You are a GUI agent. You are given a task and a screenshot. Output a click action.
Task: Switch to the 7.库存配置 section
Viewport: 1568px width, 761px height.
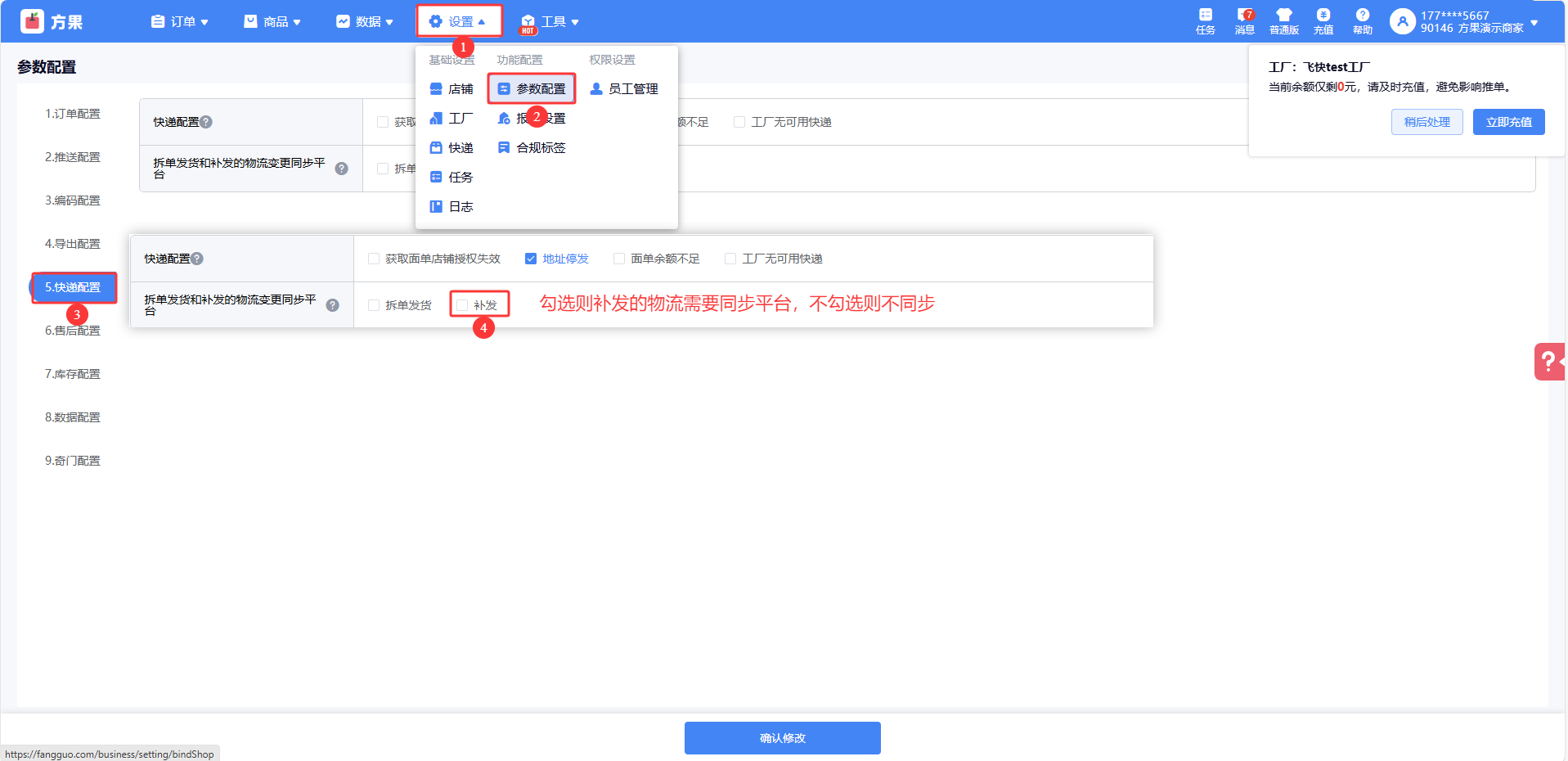(x=73, y=374)
